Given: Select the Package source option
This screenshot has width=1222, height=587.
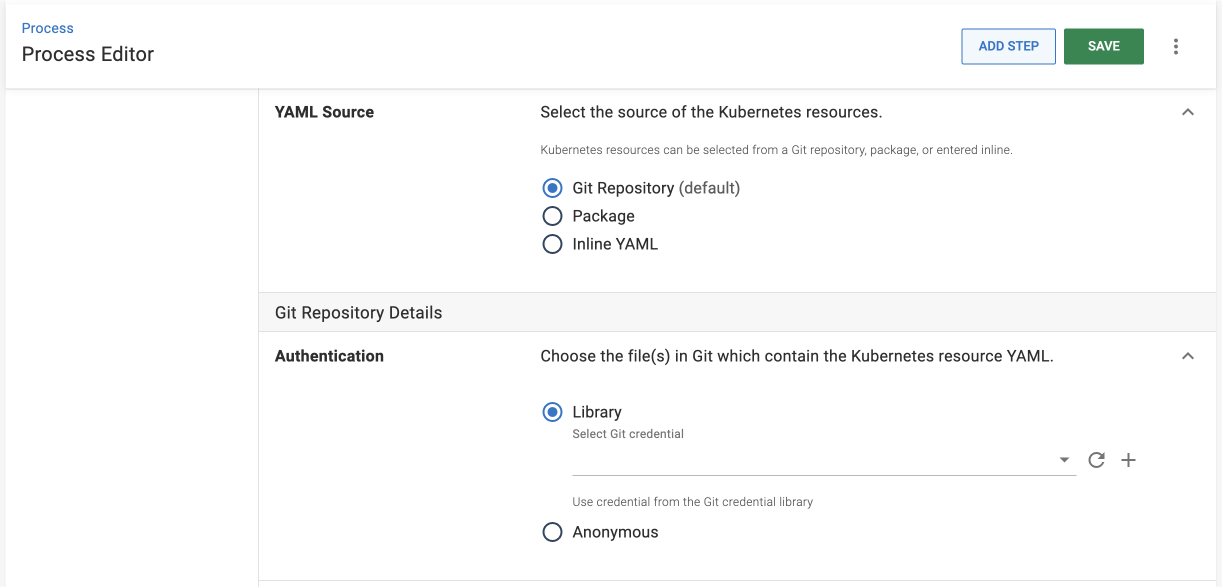Looking at the screenshot, I should [x=553, y=216].
